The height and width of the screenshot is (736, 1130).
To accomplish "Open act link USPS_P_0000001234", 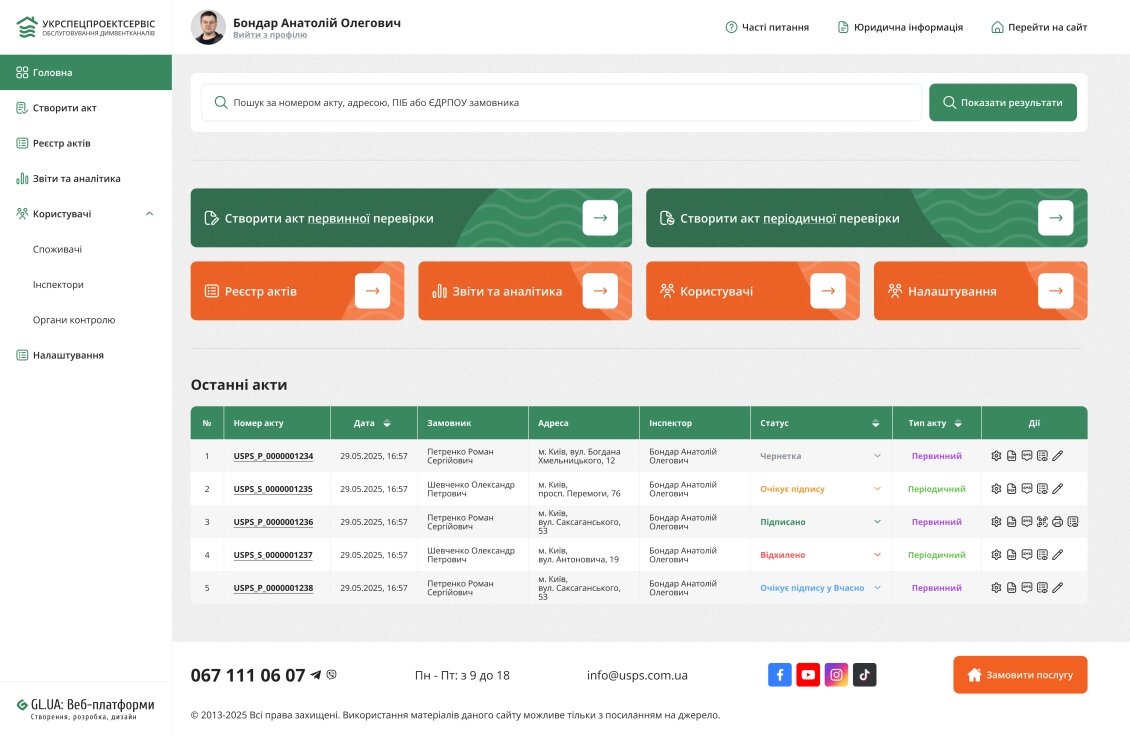I will (x=273, y=456).
